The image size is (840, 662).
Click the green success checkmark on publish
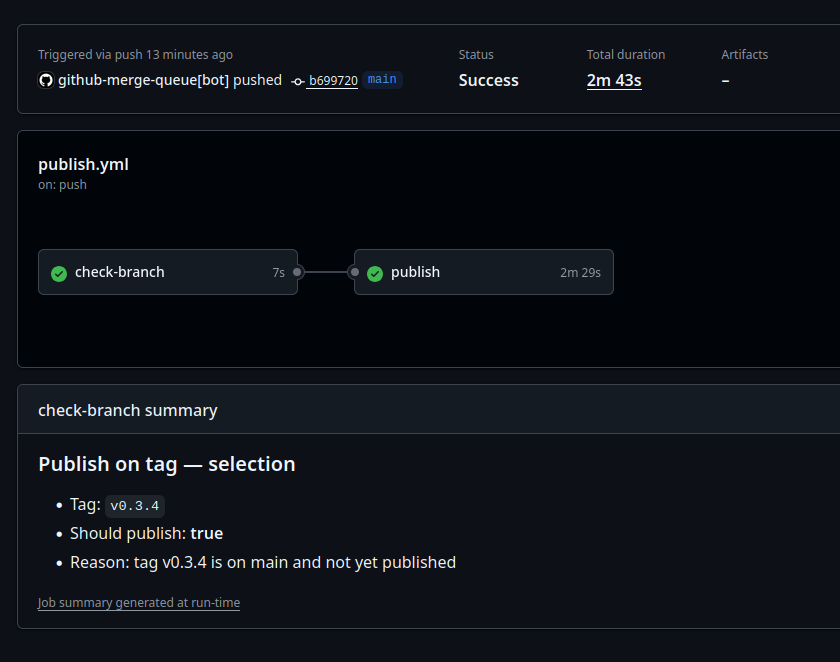(x=375, y=274)
